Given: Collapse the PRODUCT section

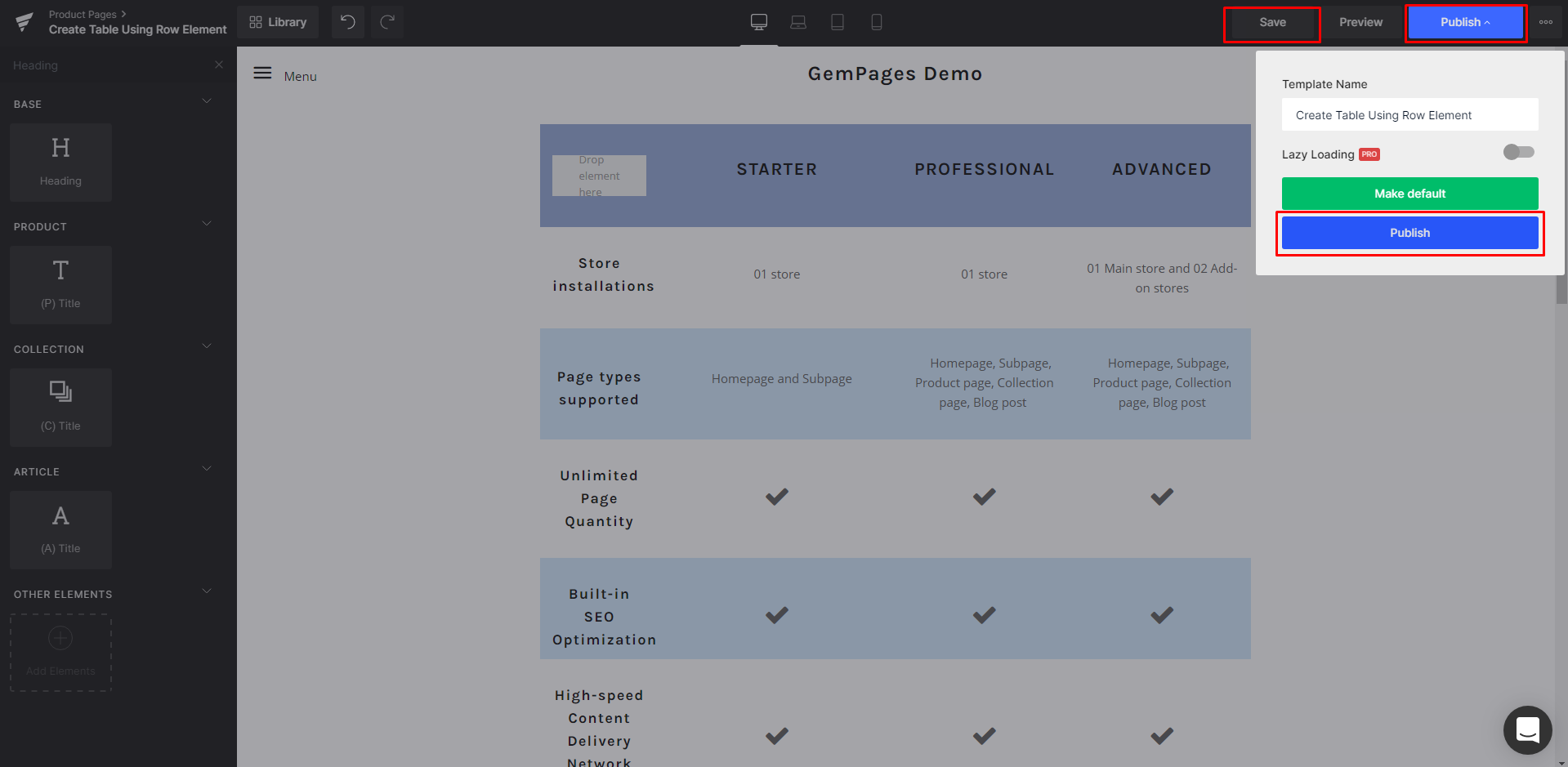Looking at the screenshot, I should pyautogui.click(x=207, y=224).
